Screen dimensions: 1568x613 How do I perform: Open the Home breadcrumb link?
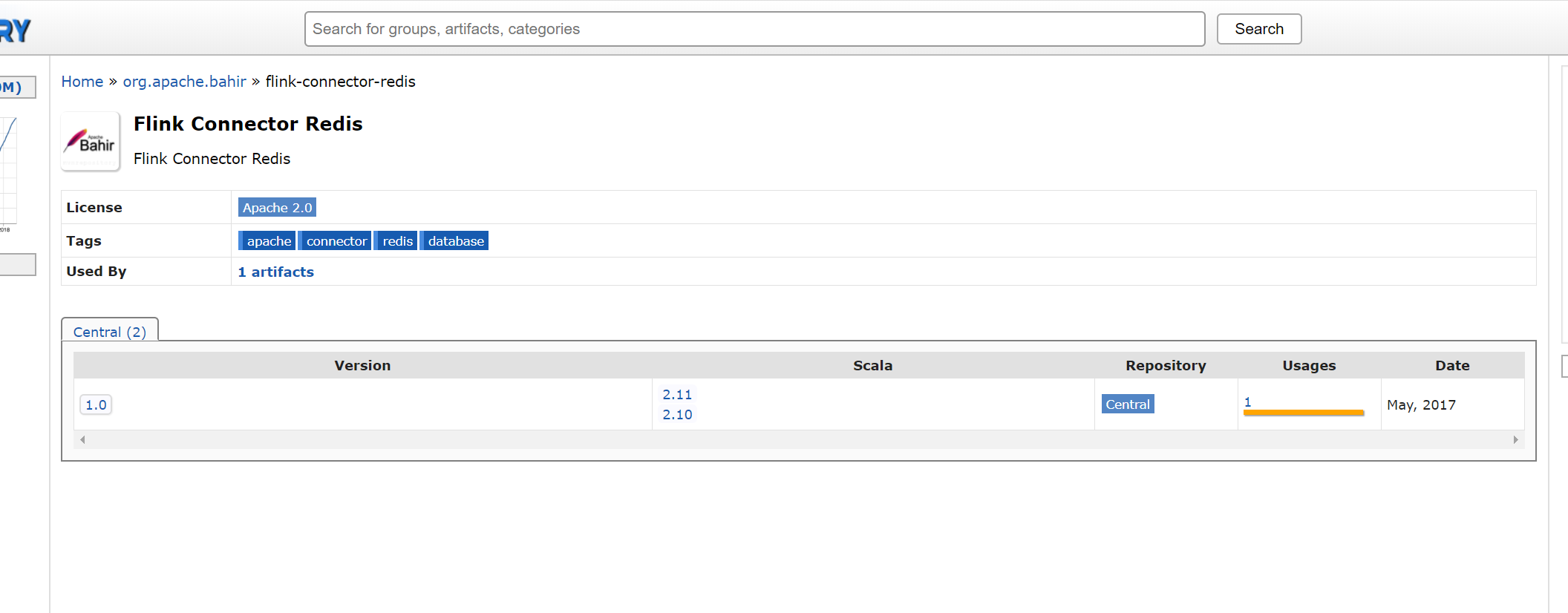pos(82,82)
